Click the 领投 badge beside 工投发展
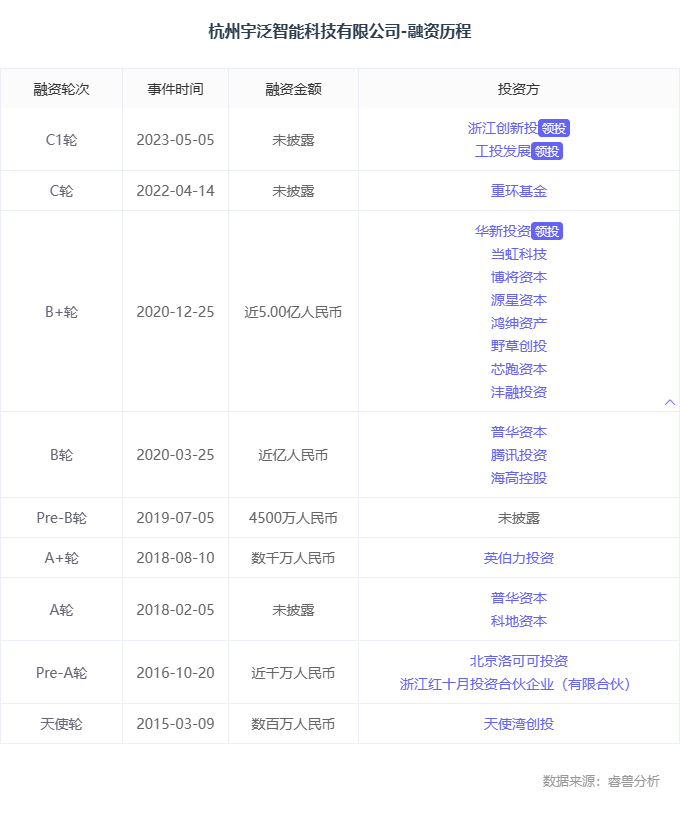 tap(547, 152)
